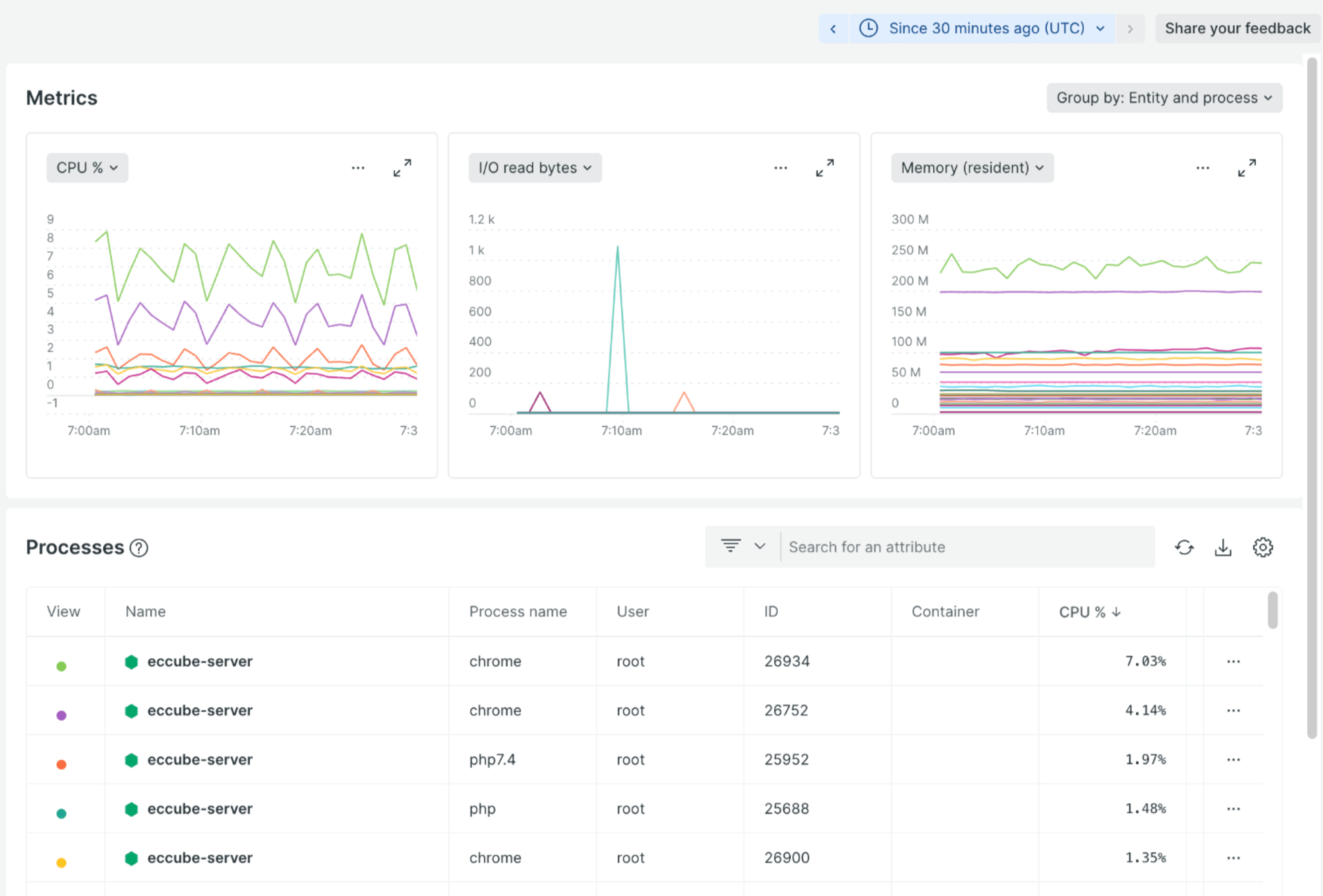Click entity hexagon icon in row 26900
Image resolution: width=1323 pixels, height=896 pixels.
[132, 858]
